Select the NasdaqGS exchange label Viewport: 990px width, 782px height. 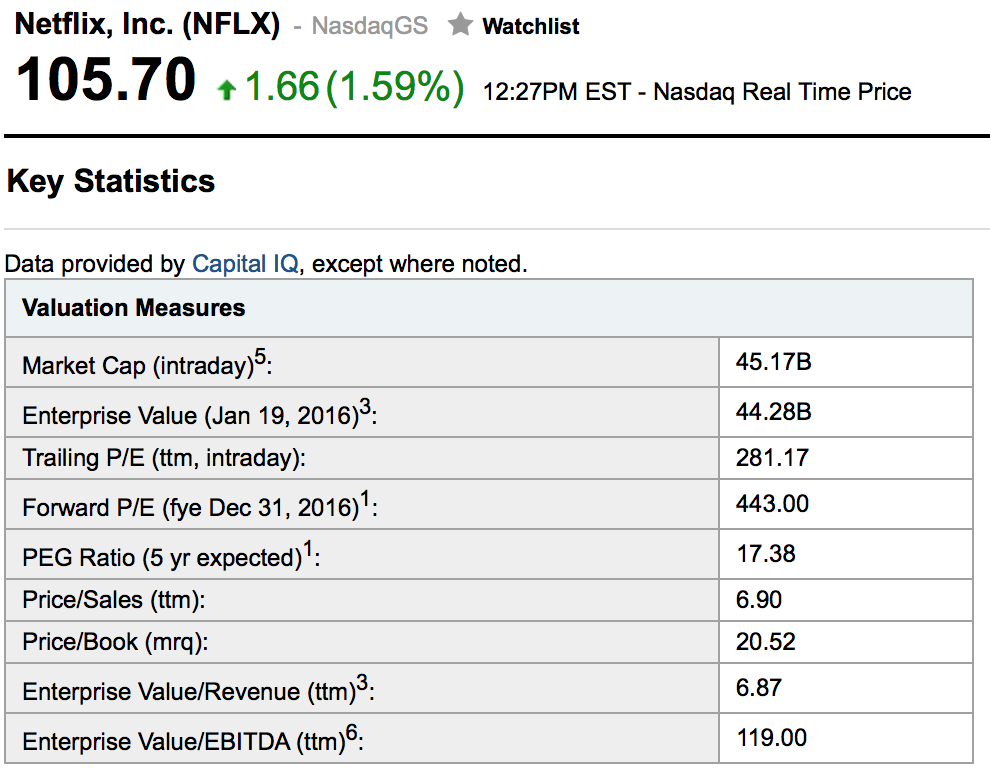[369, 26]
